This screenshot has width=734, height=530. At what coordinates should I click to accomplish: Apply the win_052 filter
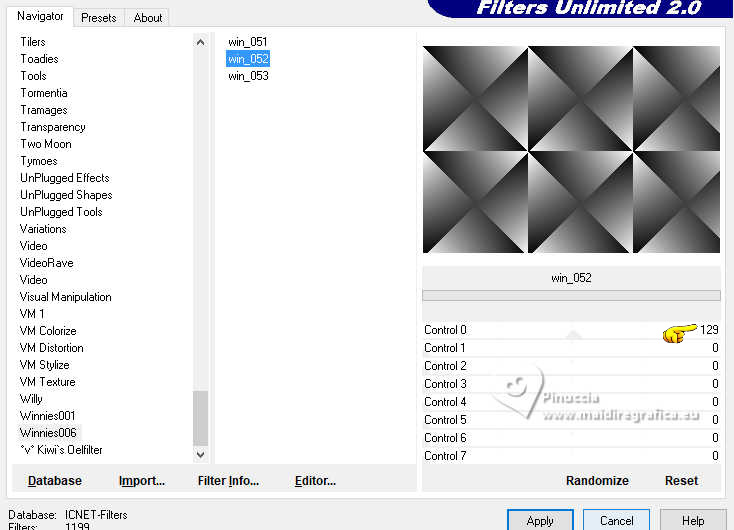(x=540, y=520)
